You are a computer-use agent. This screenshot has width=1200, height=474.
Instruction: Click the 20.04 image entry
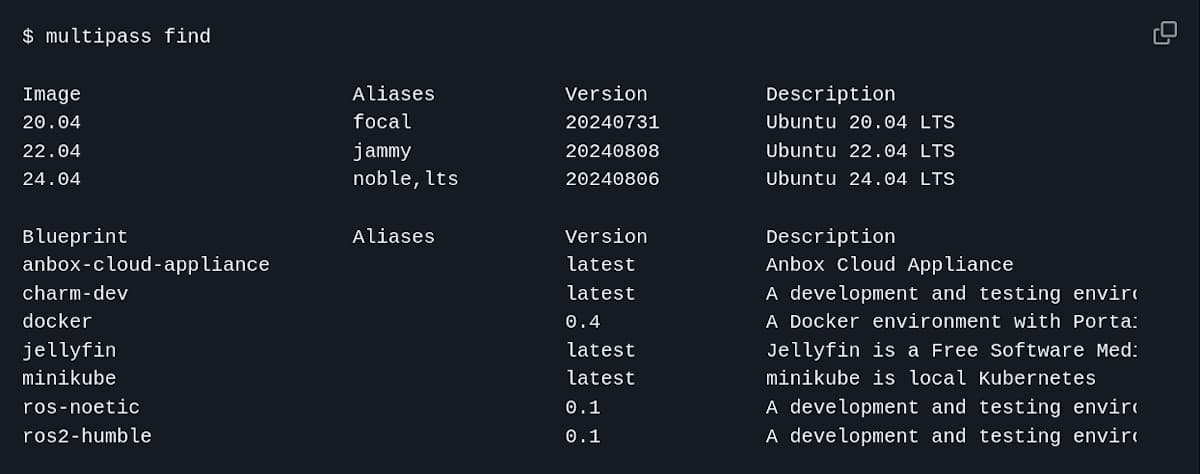51,123
